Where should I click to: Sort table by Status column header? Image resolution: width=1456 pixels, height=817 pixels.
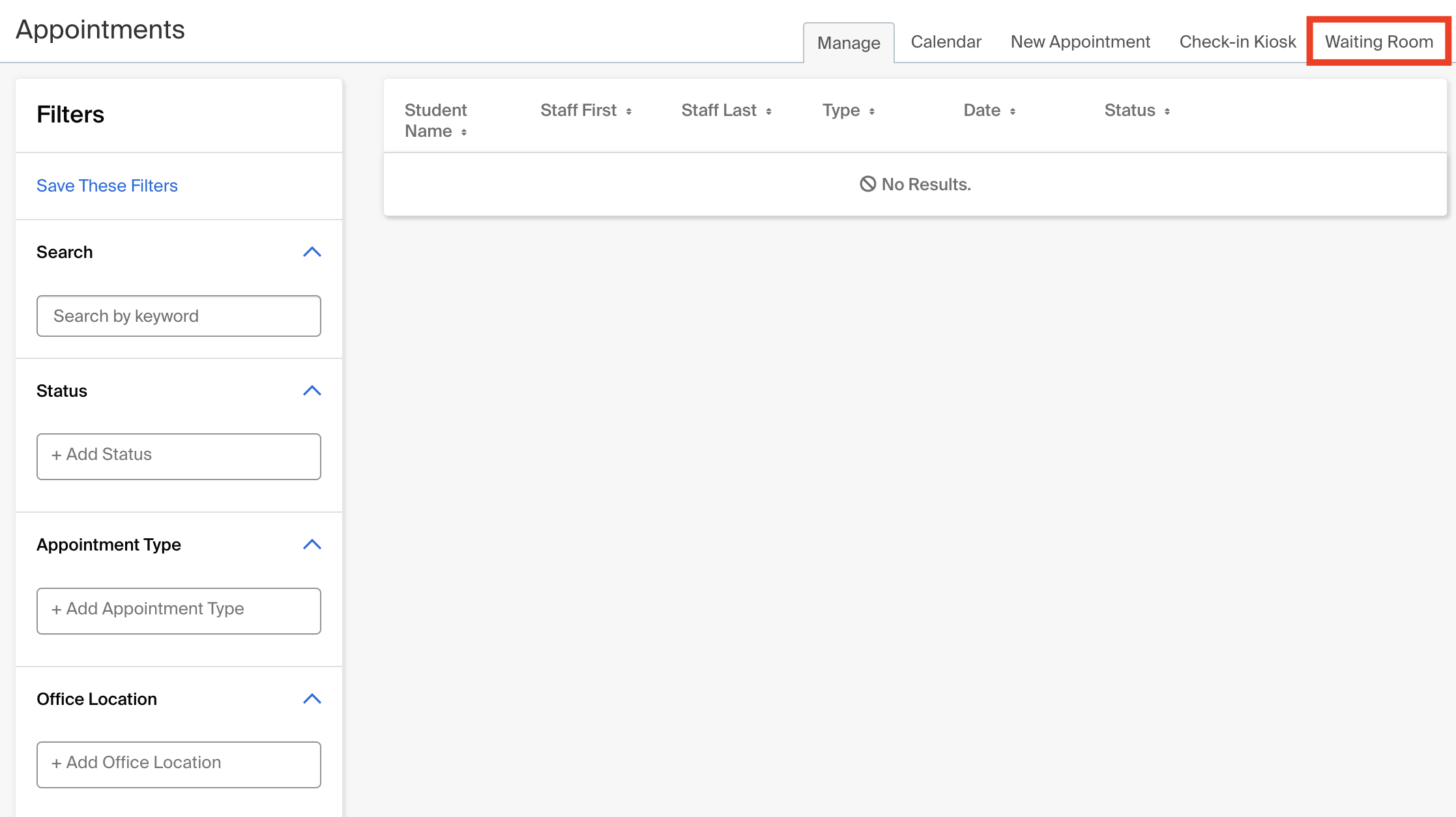pos(1137,110)
